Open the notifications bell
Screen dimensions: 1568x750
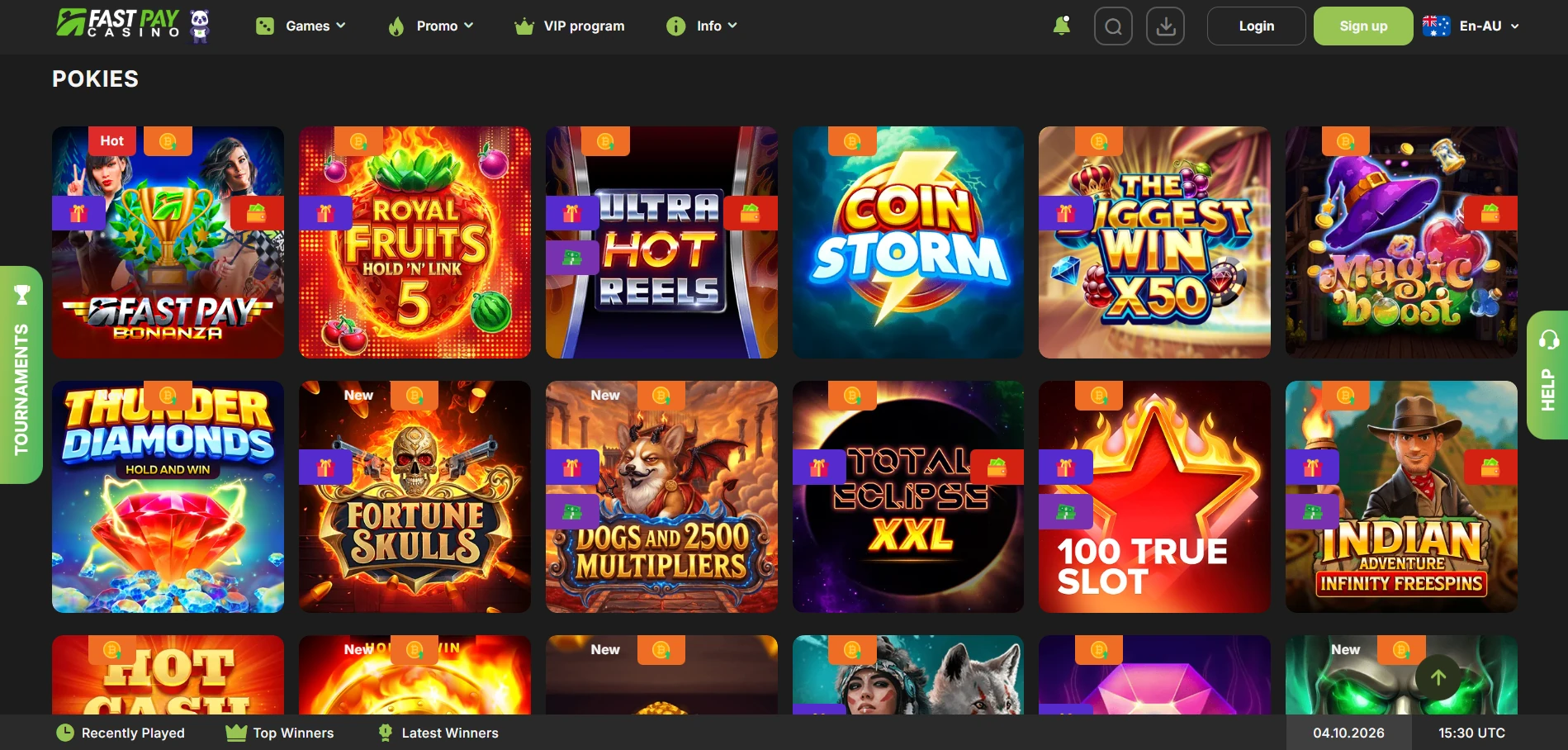[x=1062, y=26]
